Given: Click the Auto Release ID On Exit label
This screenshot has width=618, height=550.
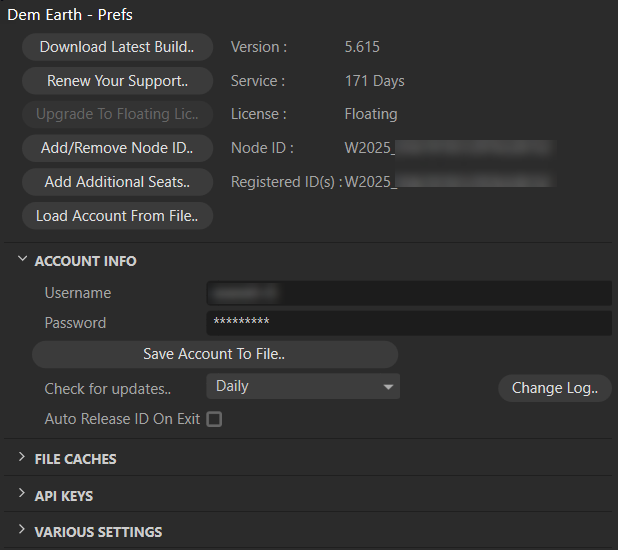Looking at the screenshot, I should coord(122,419).
